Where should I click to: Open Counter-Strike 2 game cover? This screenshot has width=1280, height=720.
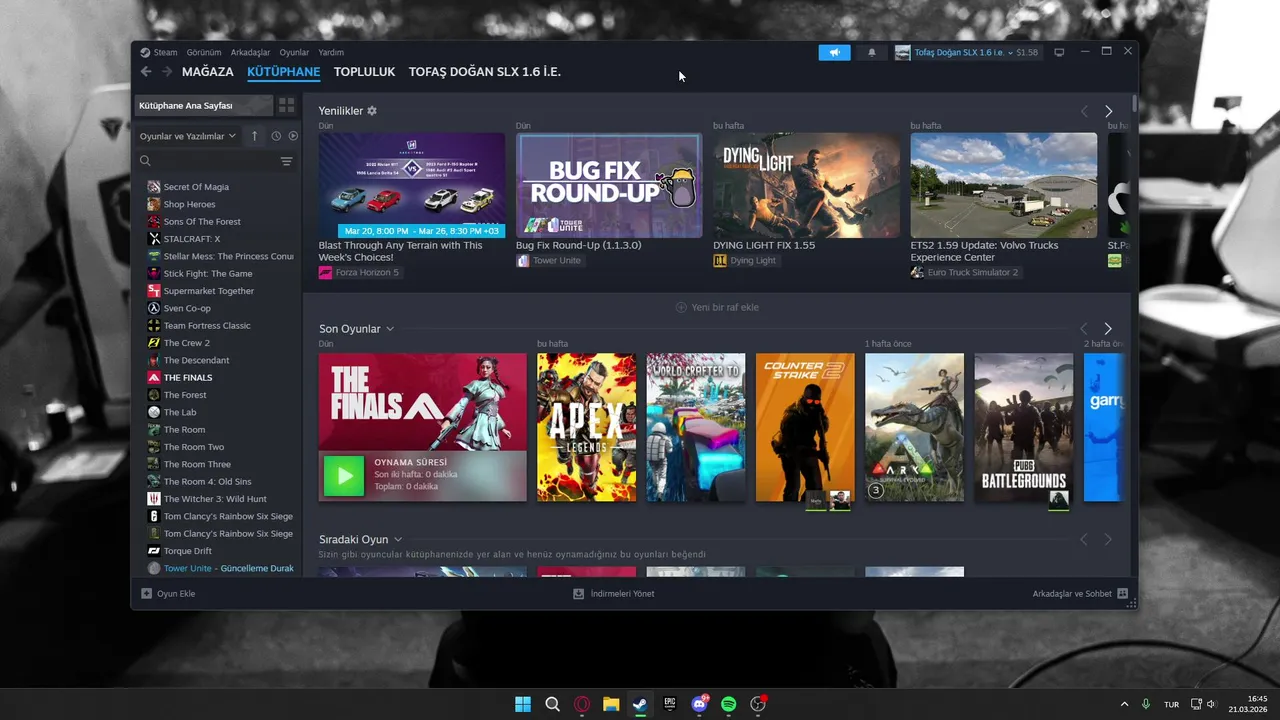tap(805, 427)
